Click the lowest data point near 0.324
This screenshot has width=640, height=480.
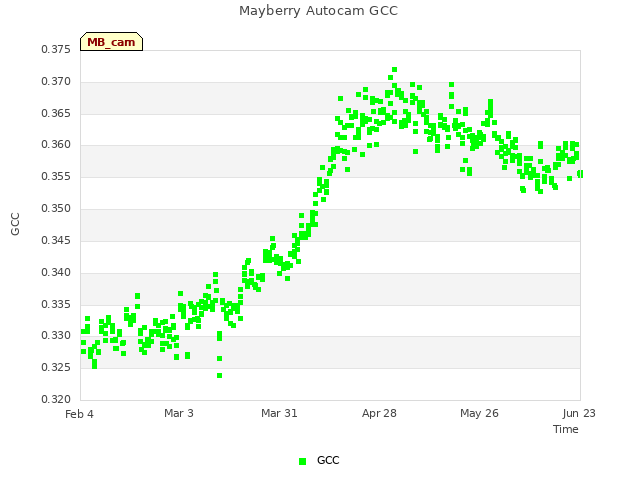point(220,376)
